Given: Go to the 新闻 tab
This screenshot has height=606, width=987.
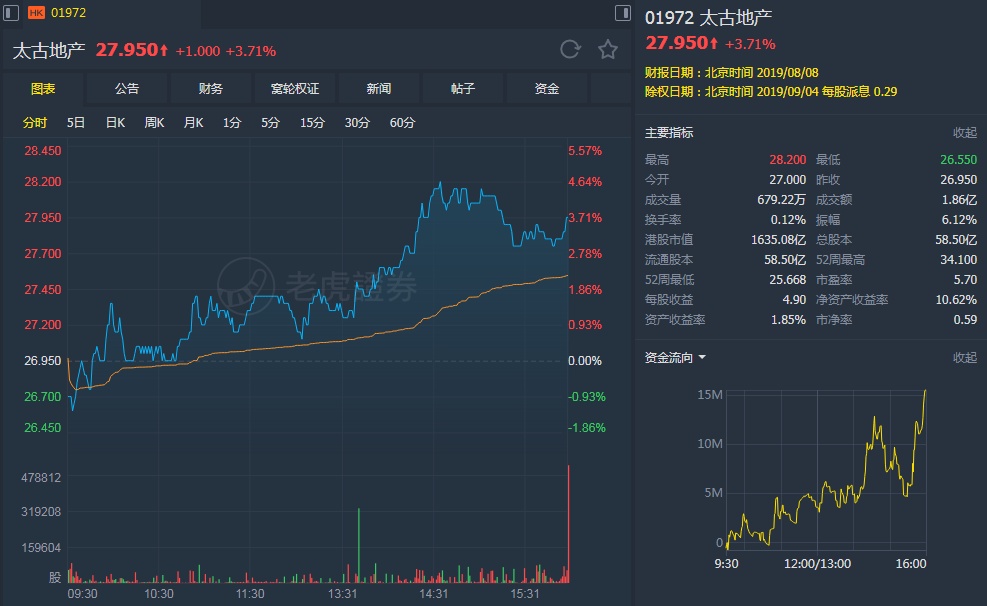Looking at the screenshot, I should tap(379, 89).
